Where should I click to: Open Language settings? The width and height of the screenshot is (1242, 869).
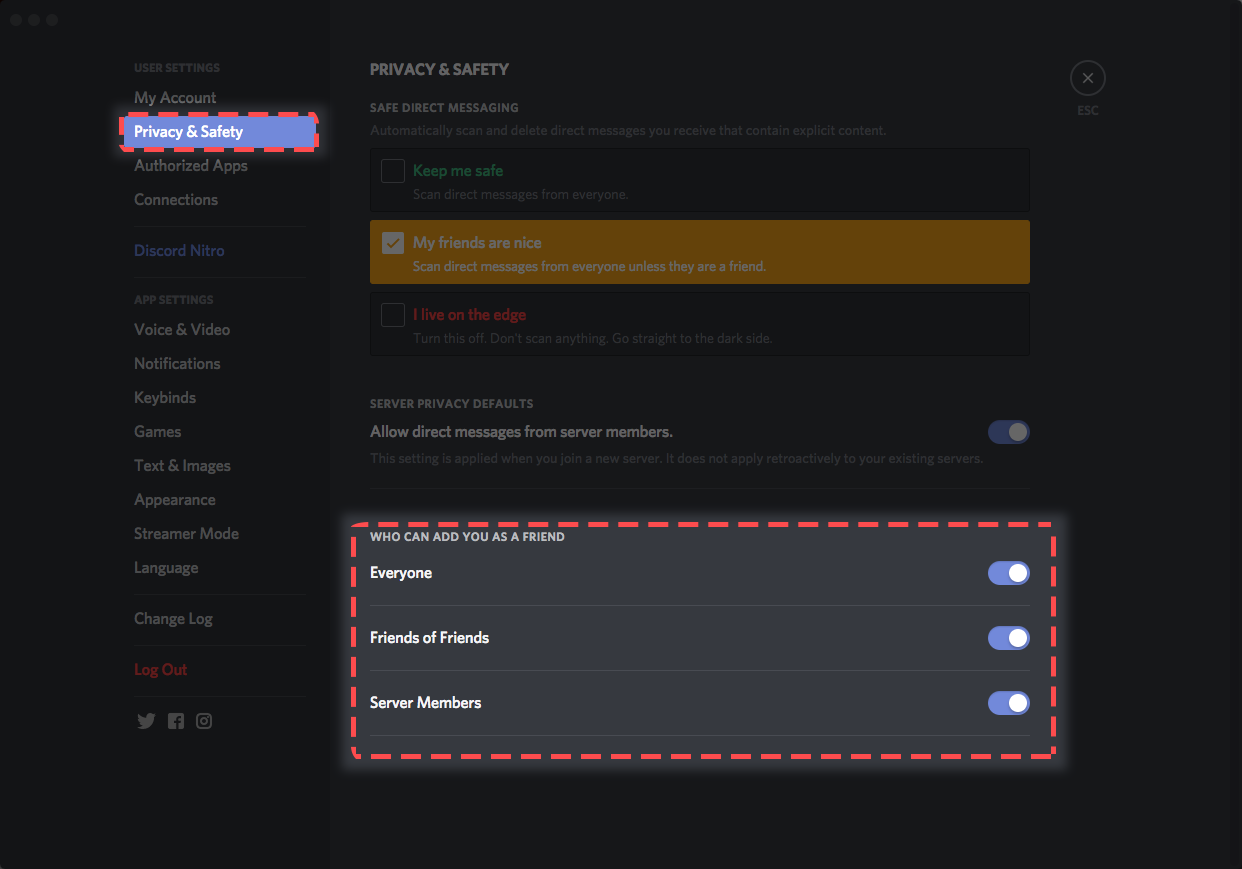[x=166, y=568]
